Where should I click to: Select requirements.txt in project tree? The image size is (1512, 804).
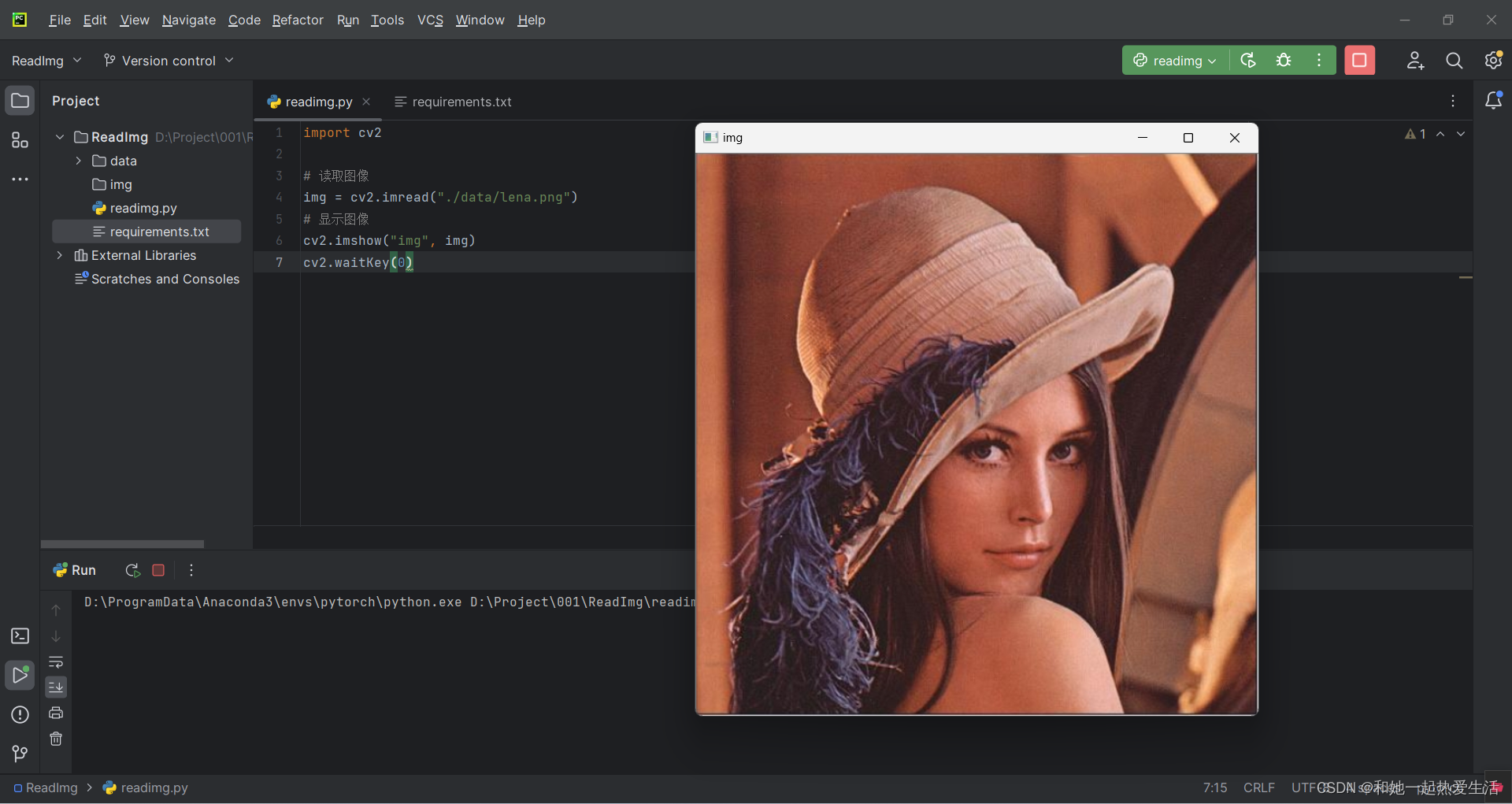[146, 232]
